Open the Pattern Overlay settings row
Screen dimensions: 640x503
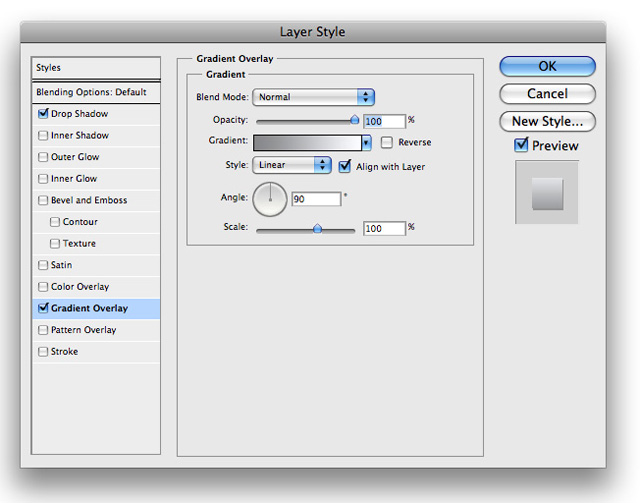coord(96,330)
